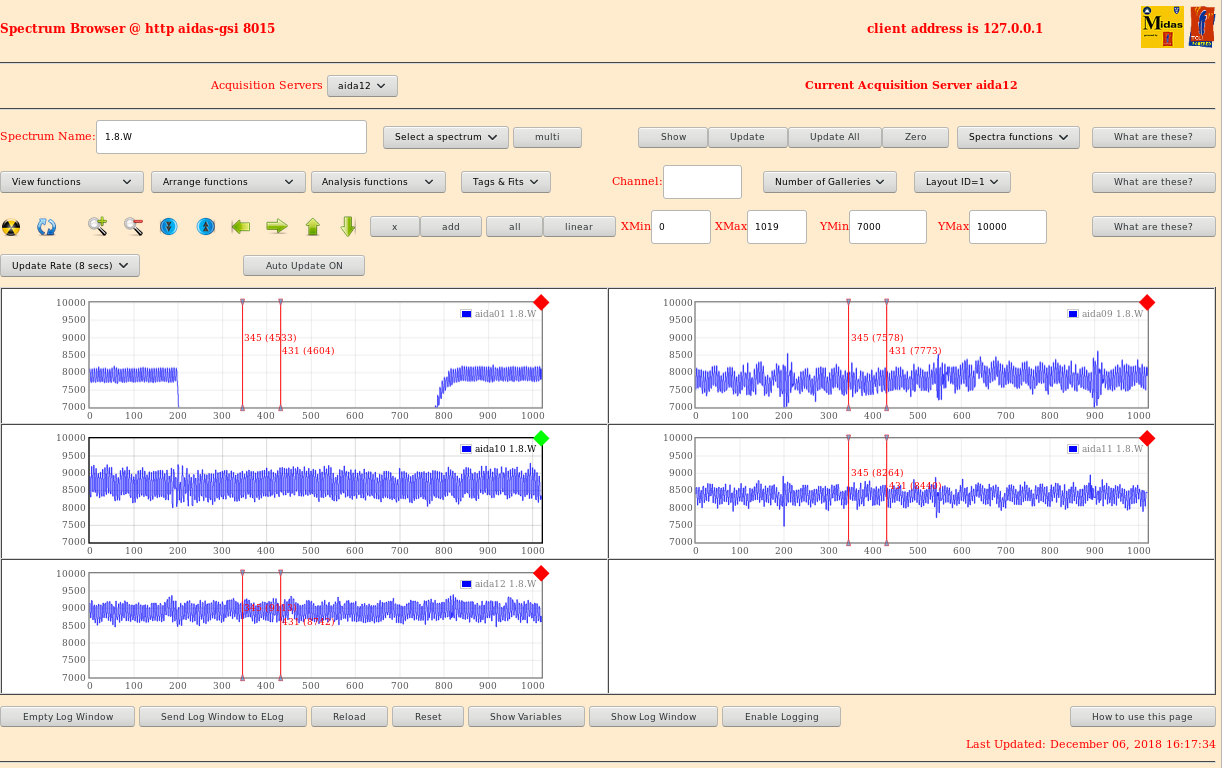This screenshot has height=768, width=1222.
Task: Toggle the linear scale button
Action: click(579, 227)
